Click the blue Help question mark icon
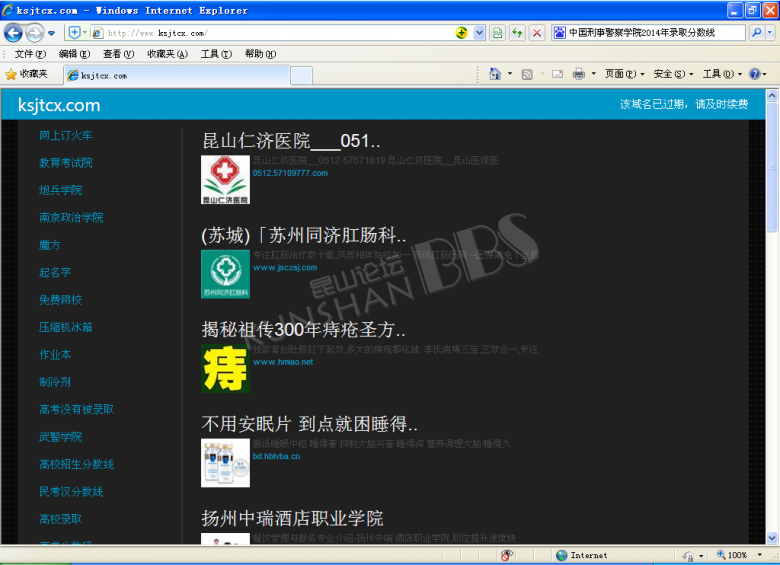This screenshot has width=780, height=565. click(x=755, y=74)
